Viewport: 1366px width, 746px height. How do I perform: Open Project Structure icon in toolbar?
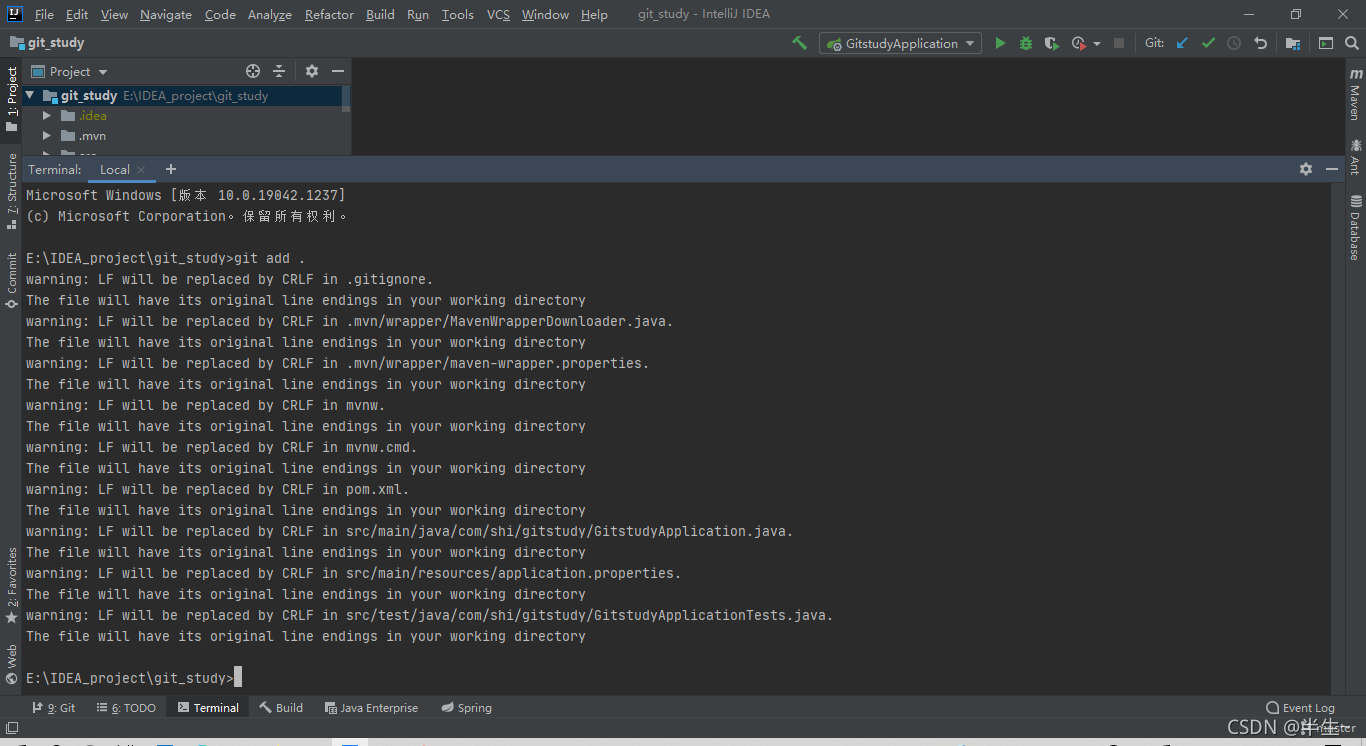(1293, 43)
